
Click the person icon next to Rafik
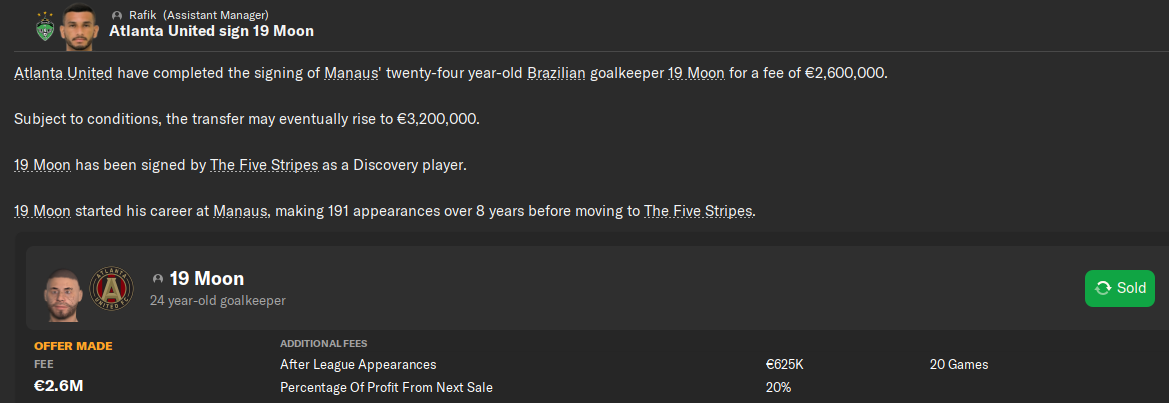pos(117,15)
